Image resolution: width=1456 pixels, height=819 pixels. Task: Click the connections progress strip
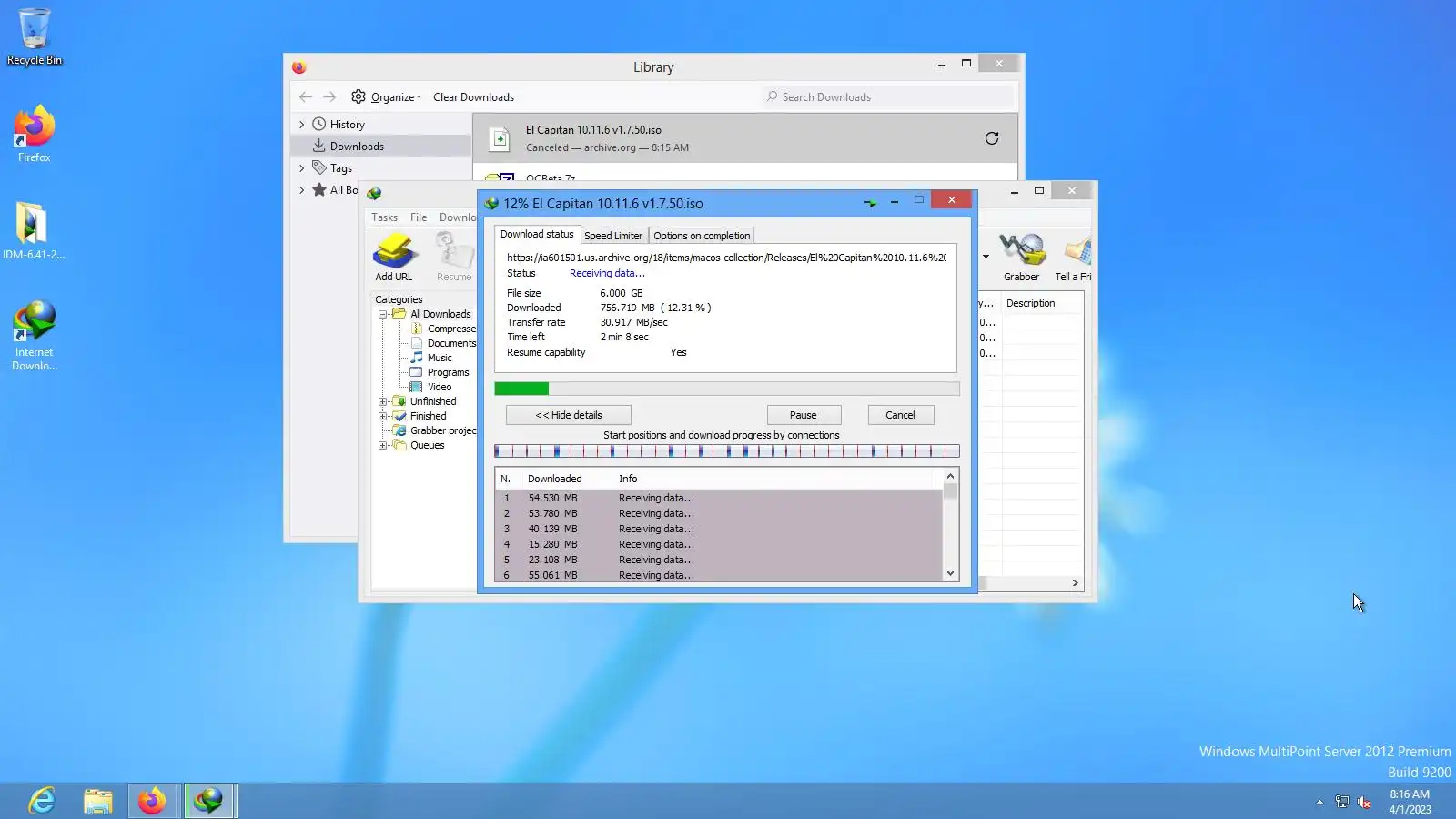pos(727,451)
